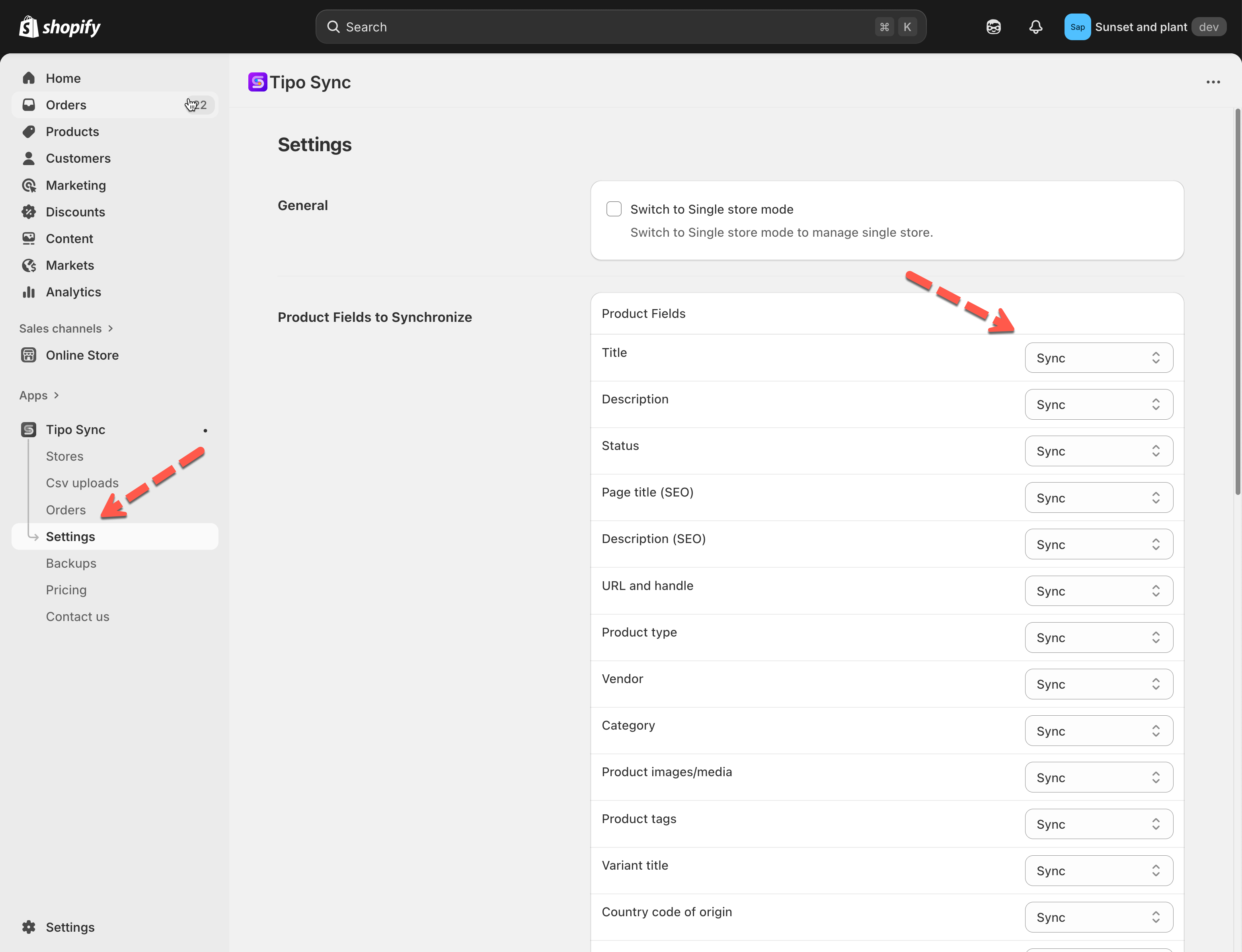Viewport: 1242px width, 952px height.
Task: Open Backups under Tipo Sync
Action: click(71, 563)
